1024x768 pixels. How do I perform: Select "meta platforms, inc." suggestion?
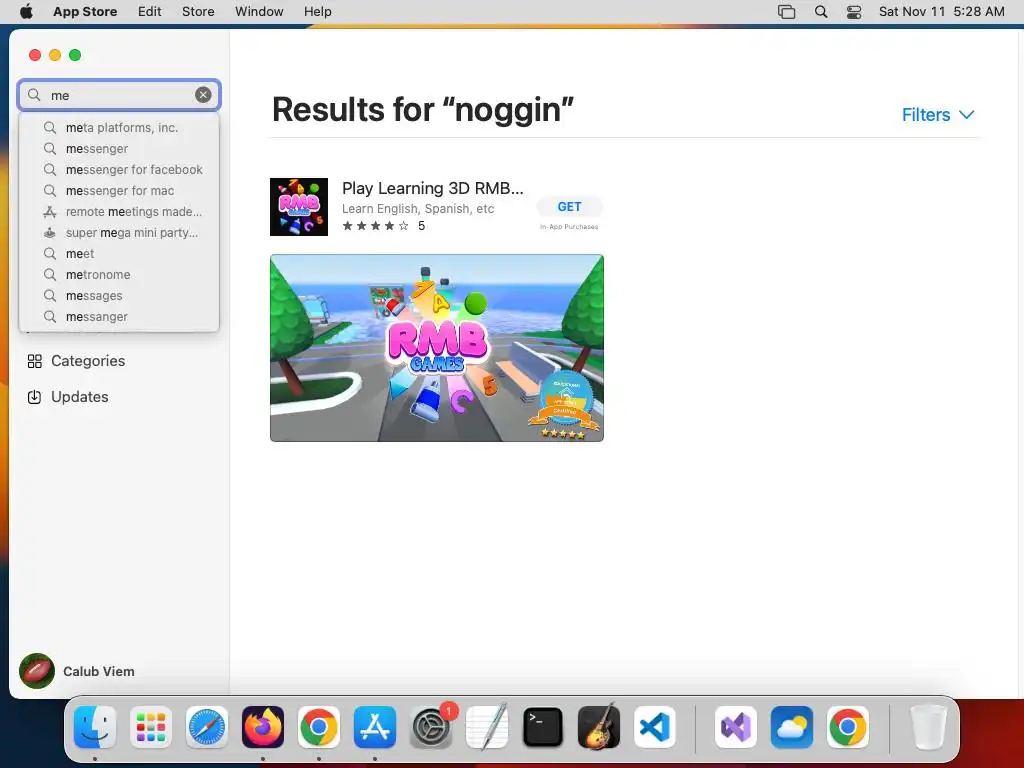(x=119, y=127)
